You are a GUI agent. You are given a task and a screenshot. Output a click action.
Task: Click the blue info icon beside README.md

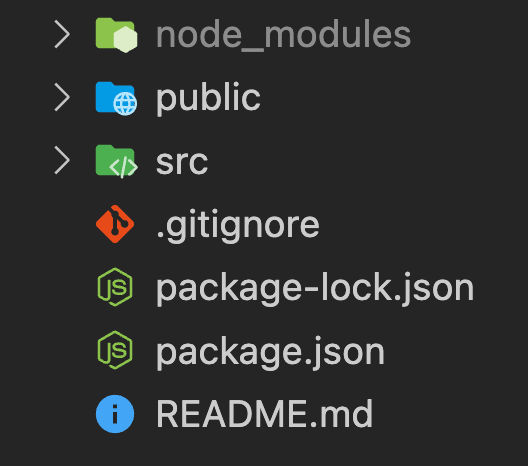pyautogui.click(x=115, y=414)
